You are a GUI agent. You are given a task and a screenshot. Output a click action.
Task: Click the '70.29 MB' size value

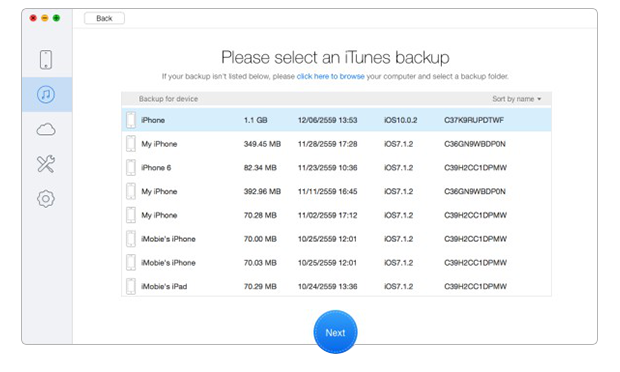260,286
